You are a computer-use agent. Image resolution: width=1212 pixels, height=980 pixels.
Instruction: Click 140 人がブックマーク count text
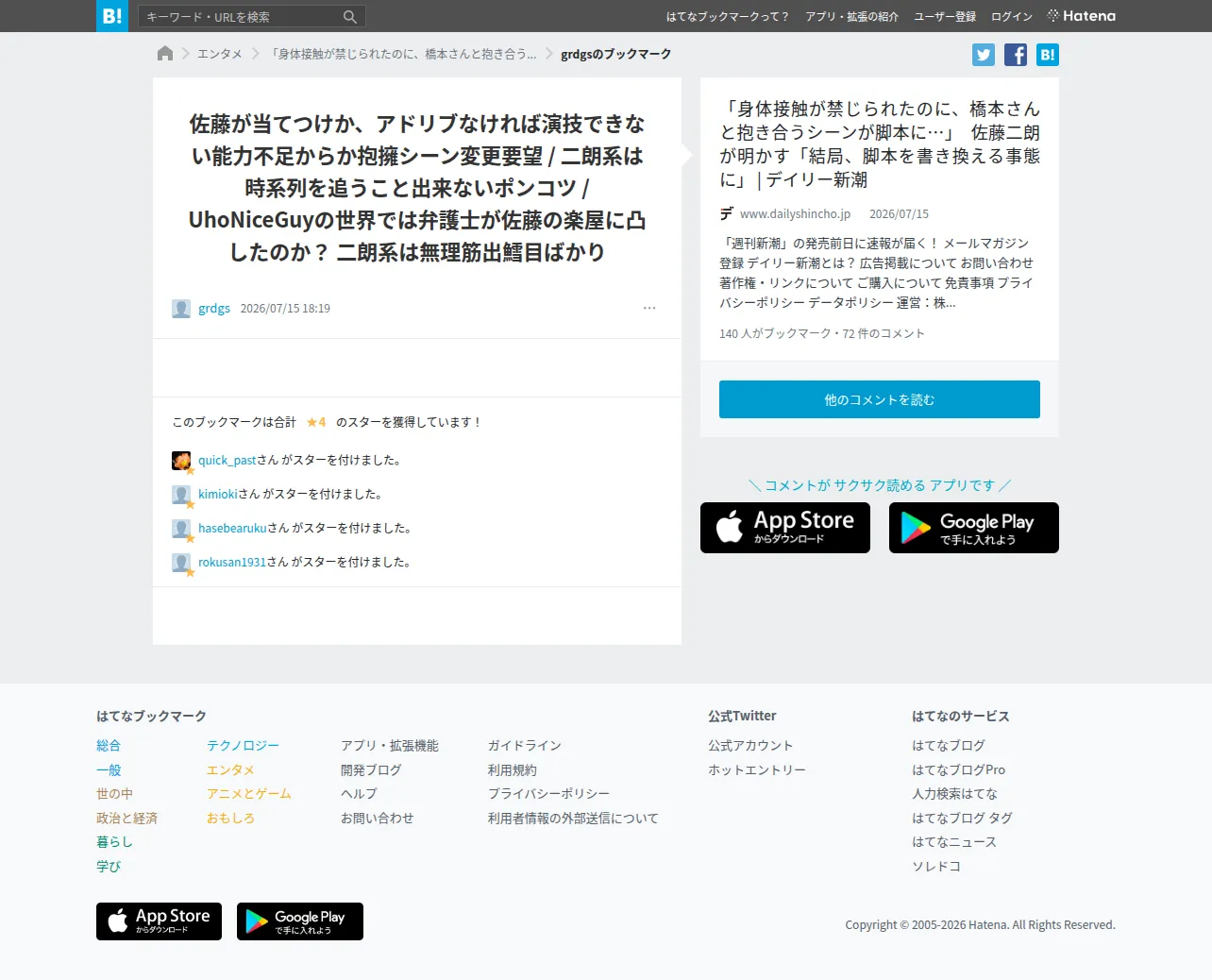point(775,334)
